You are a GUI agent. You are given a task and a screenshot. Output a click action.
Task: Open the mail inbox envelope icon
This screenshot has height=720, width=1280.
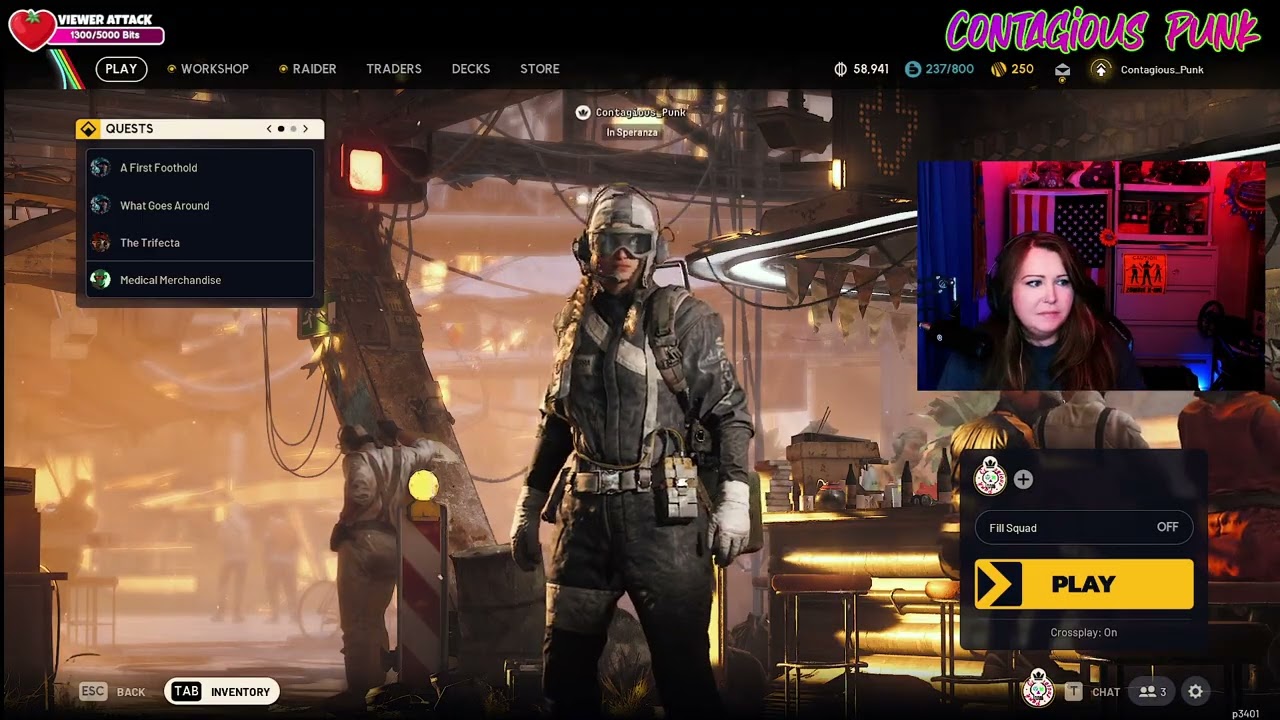(1062, 70)
